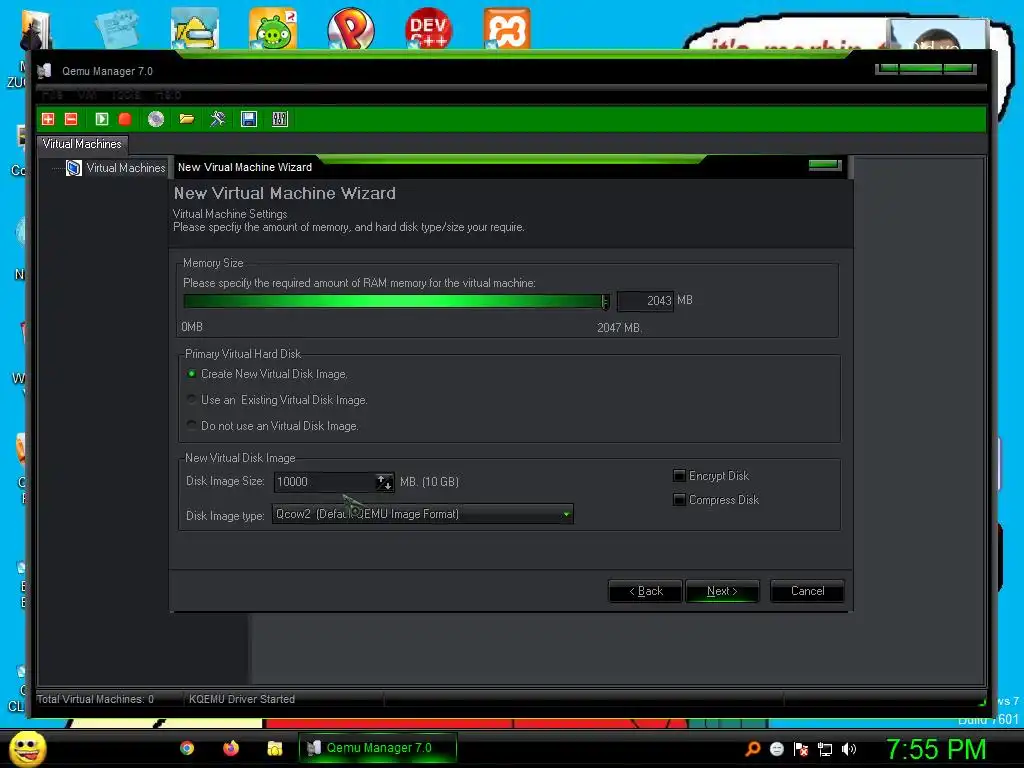Open the Dev-C++ desktop shortcut
Screen dimensions: 1024x768
(428, 28)
